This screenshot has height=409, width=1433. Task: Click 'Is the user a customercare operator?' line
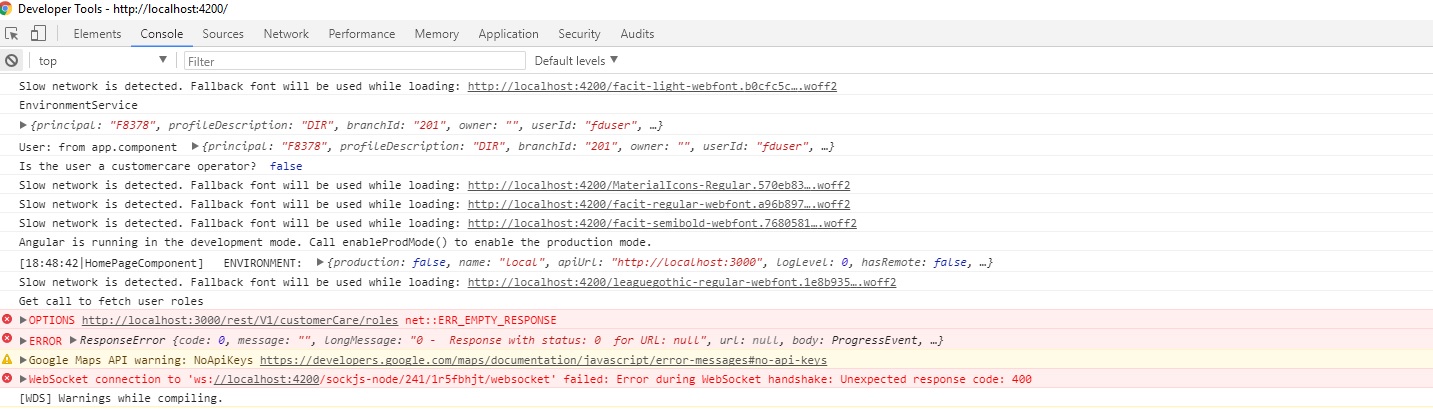(138, 166)
